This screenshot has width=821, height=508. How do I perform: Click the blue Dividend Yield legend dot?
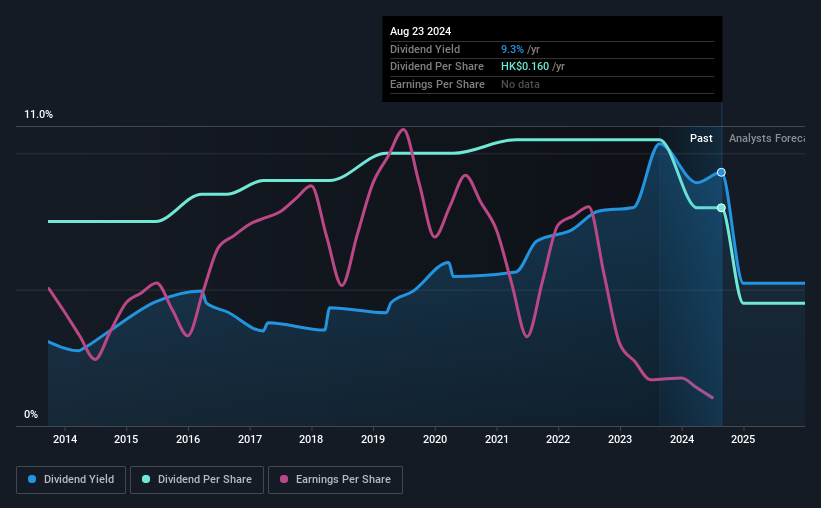(32, 479)
